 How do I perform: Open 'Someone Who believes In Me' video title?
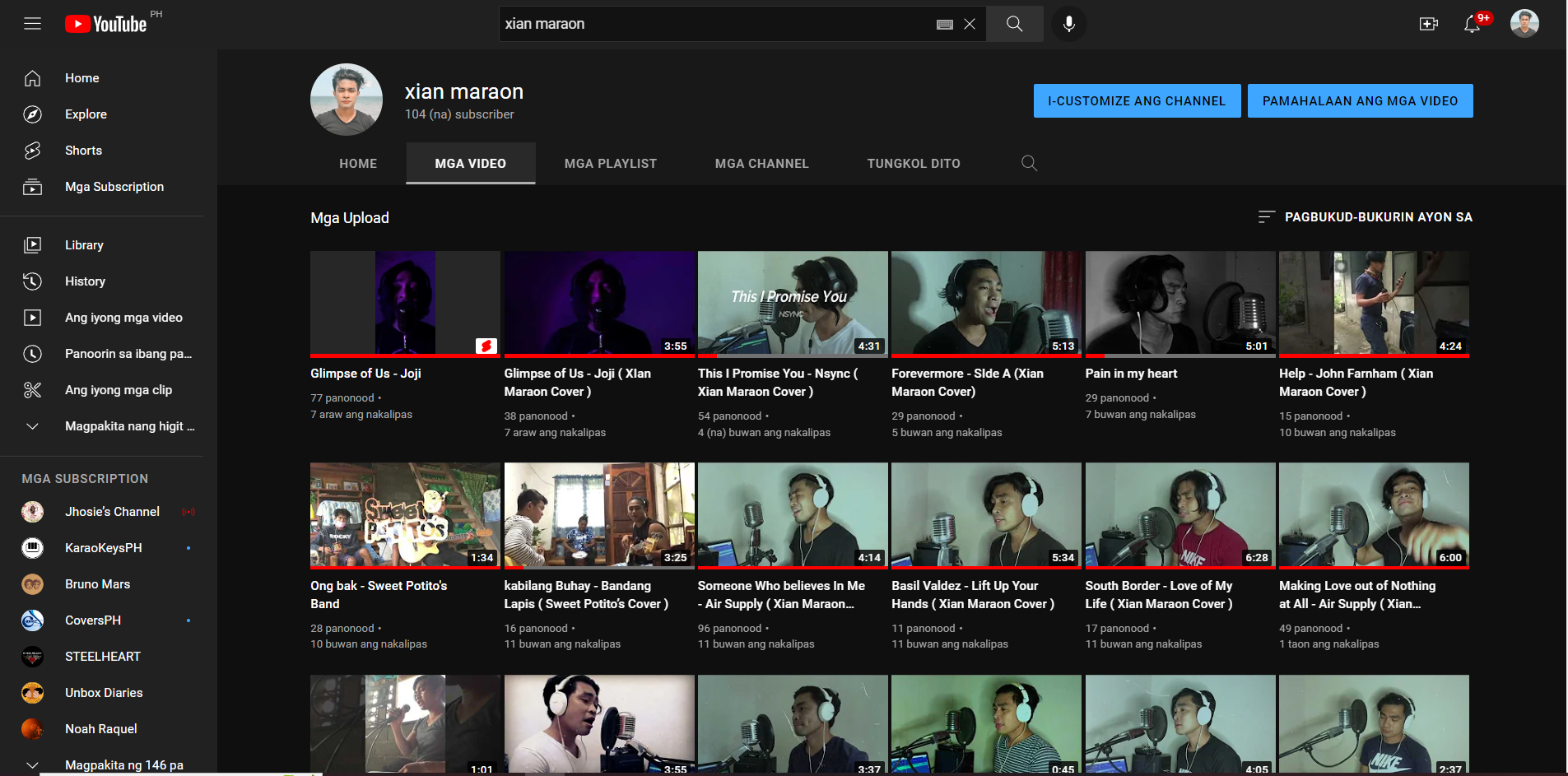[781, 595]
